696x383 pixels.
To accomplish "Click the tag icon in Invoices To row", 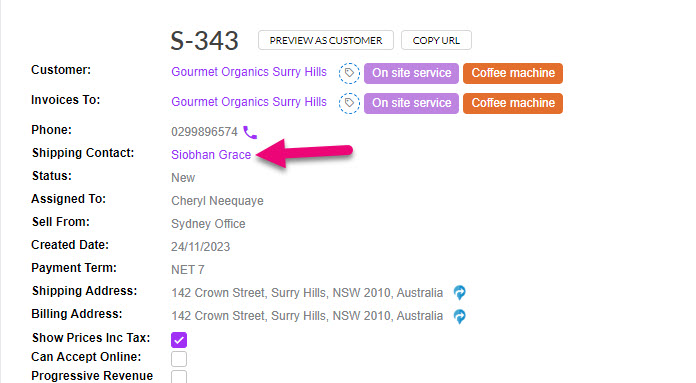I will [x=349, y=103].
